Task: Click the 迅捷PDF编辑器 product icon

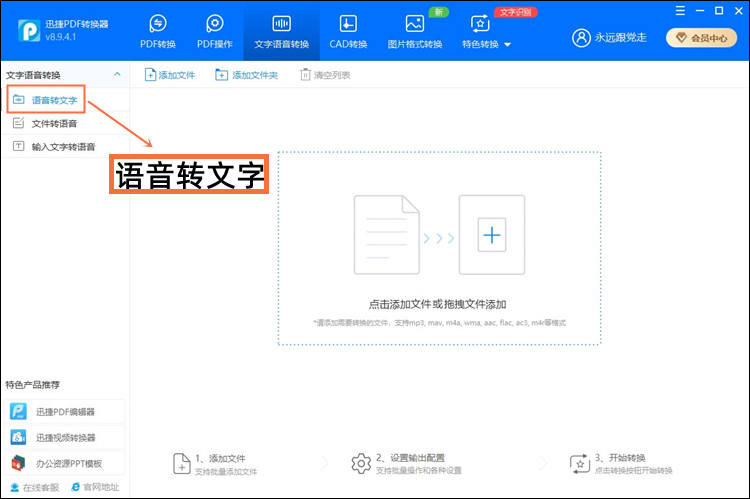Action: click(18, 411)
